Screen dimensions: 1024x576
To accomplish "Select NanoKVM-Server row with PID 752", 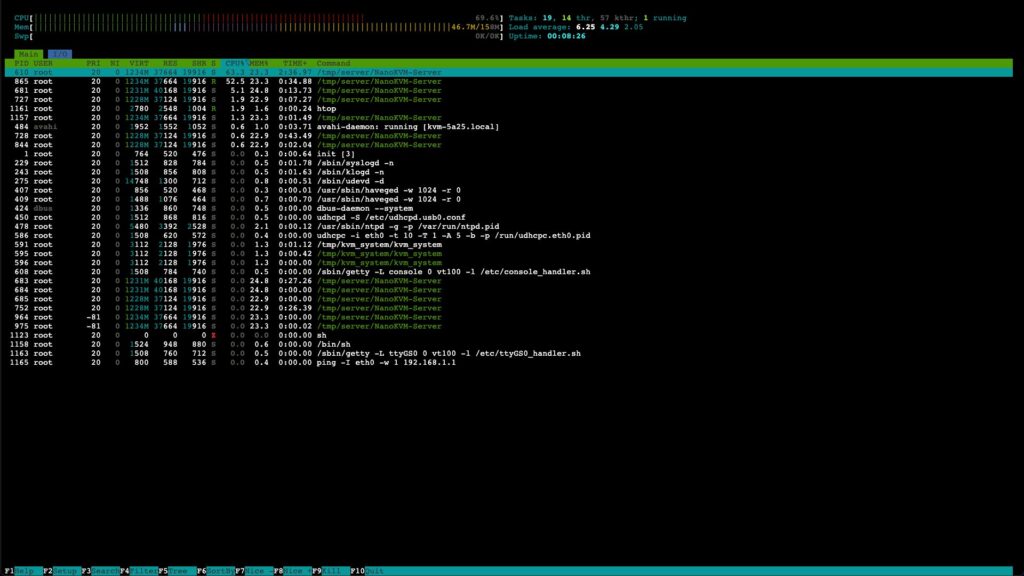I will click(x=509, y=308).
